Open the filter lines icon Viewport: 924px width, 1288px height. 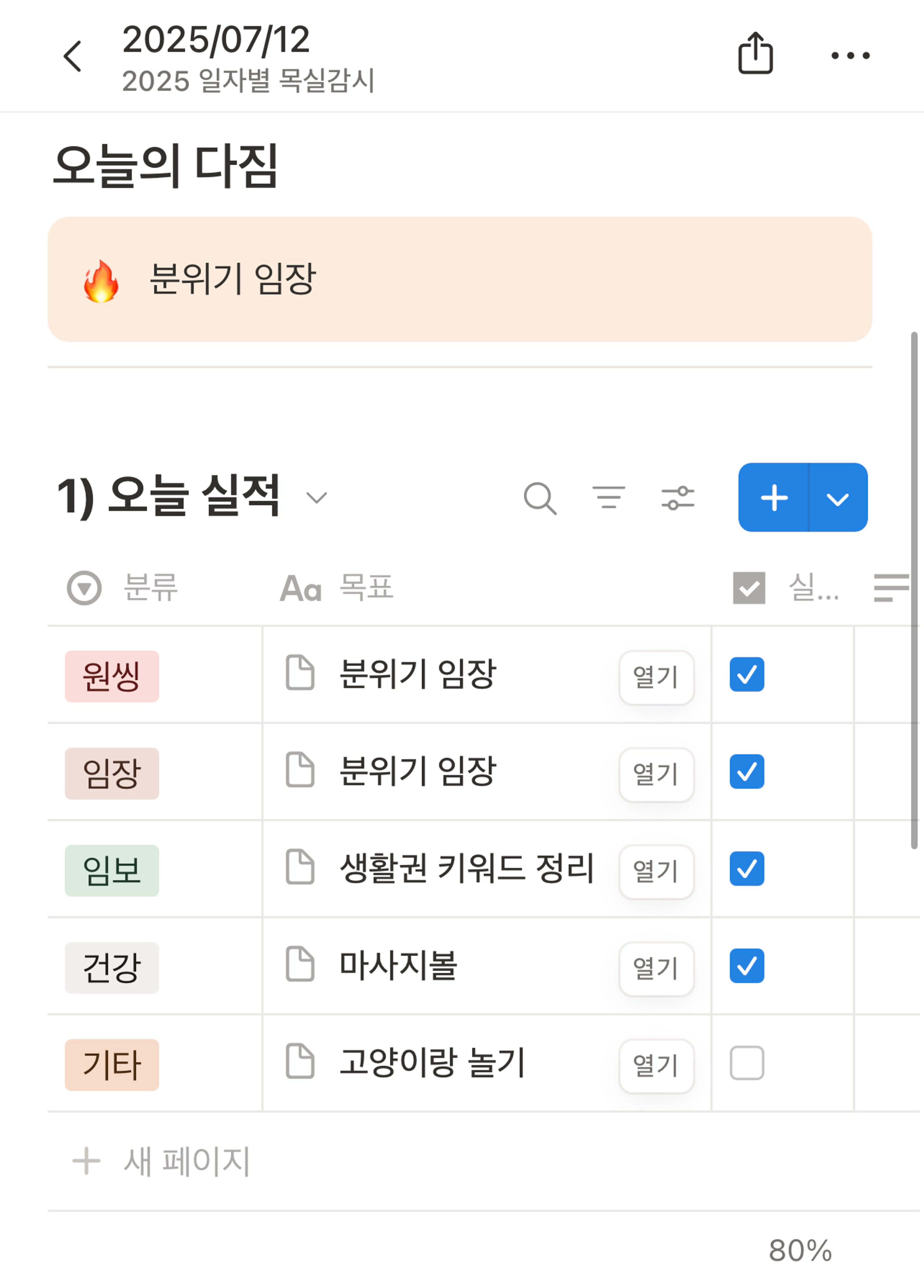tap(609, 498)
